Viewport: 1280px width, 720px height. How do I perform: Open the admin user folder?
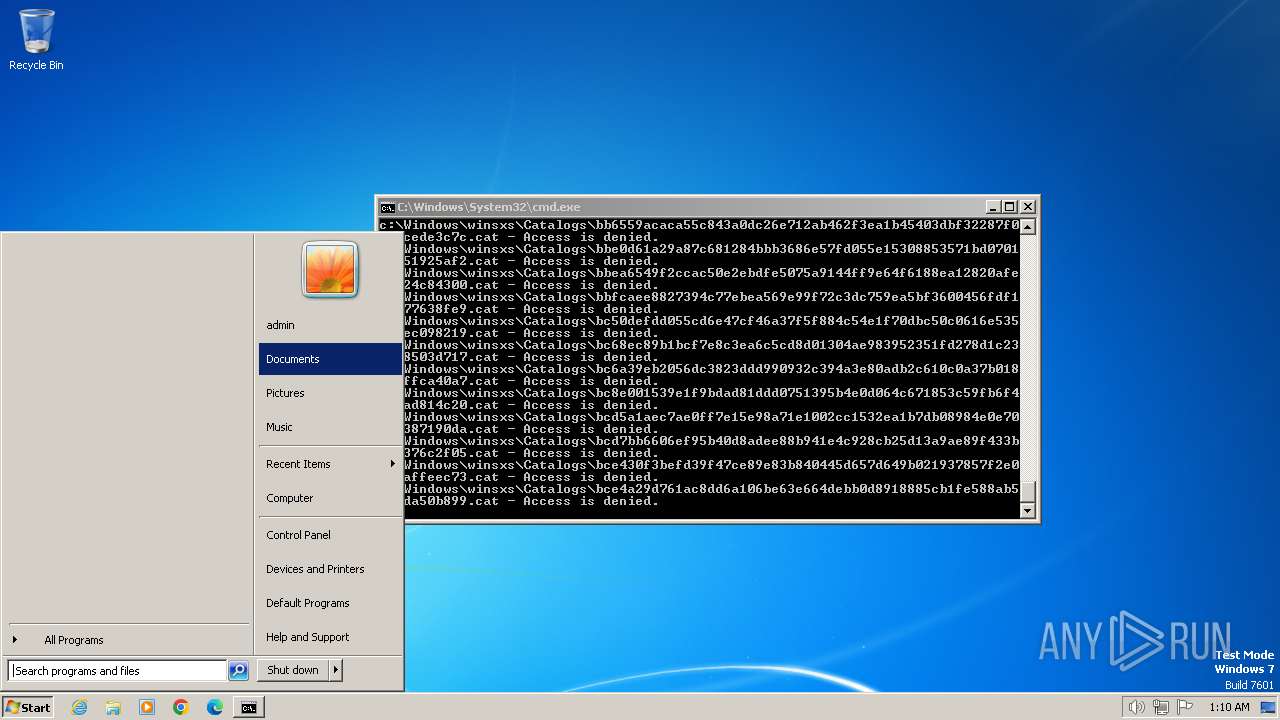pyautogui.click(x=330, y=325)
